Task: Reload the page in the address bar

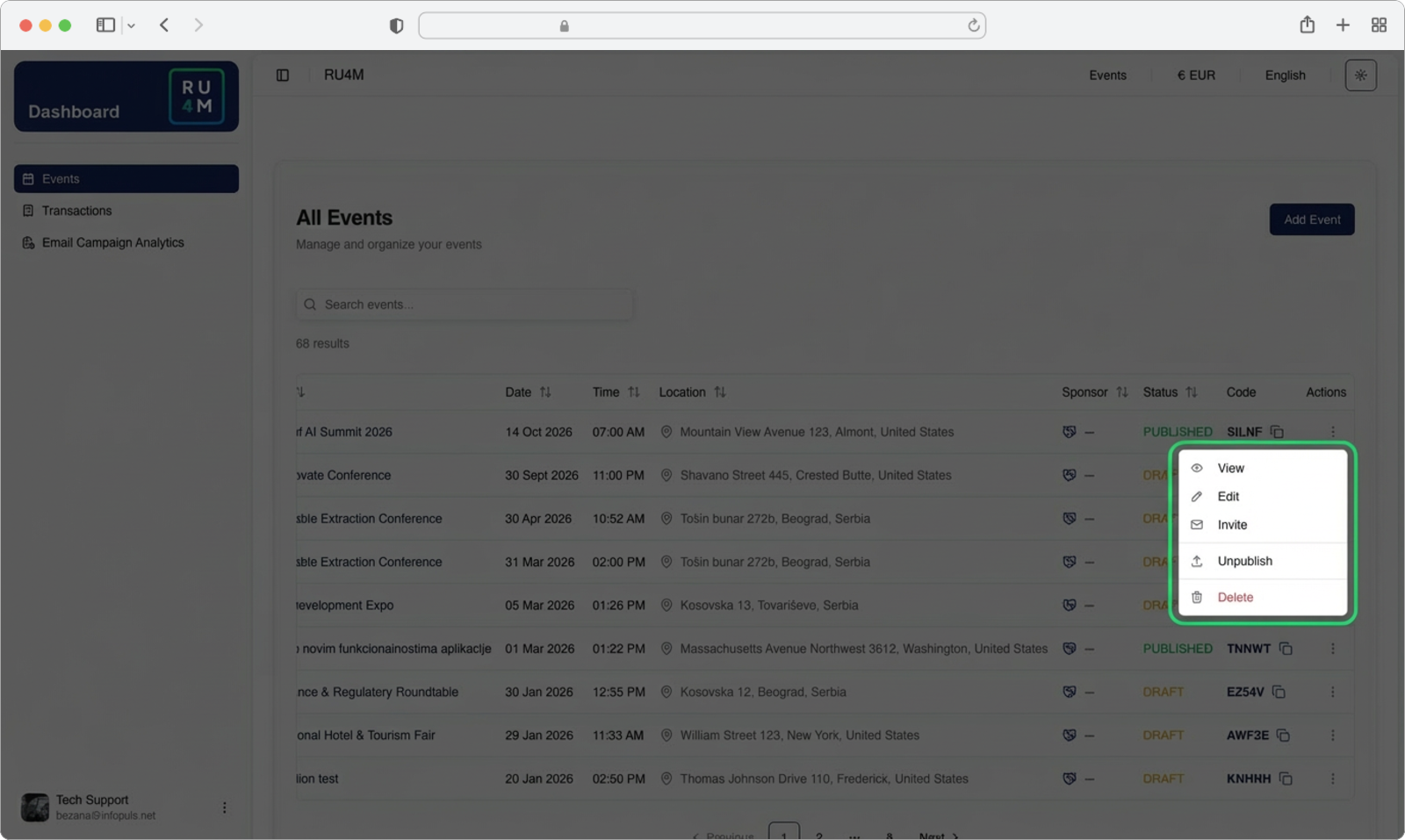Action: click(973, 25)
